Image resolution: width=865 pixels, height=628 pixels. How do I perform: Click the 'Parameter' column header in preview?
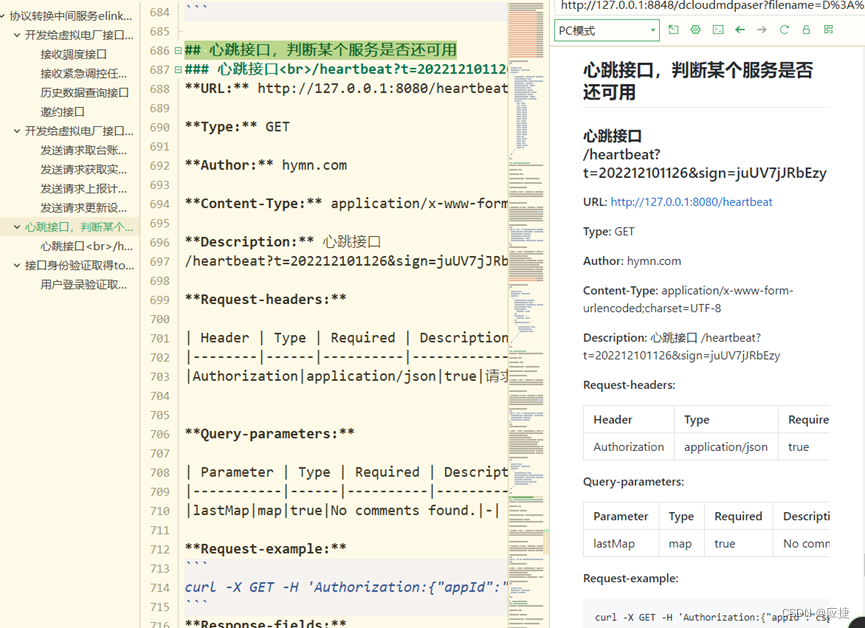pos(621,516)
